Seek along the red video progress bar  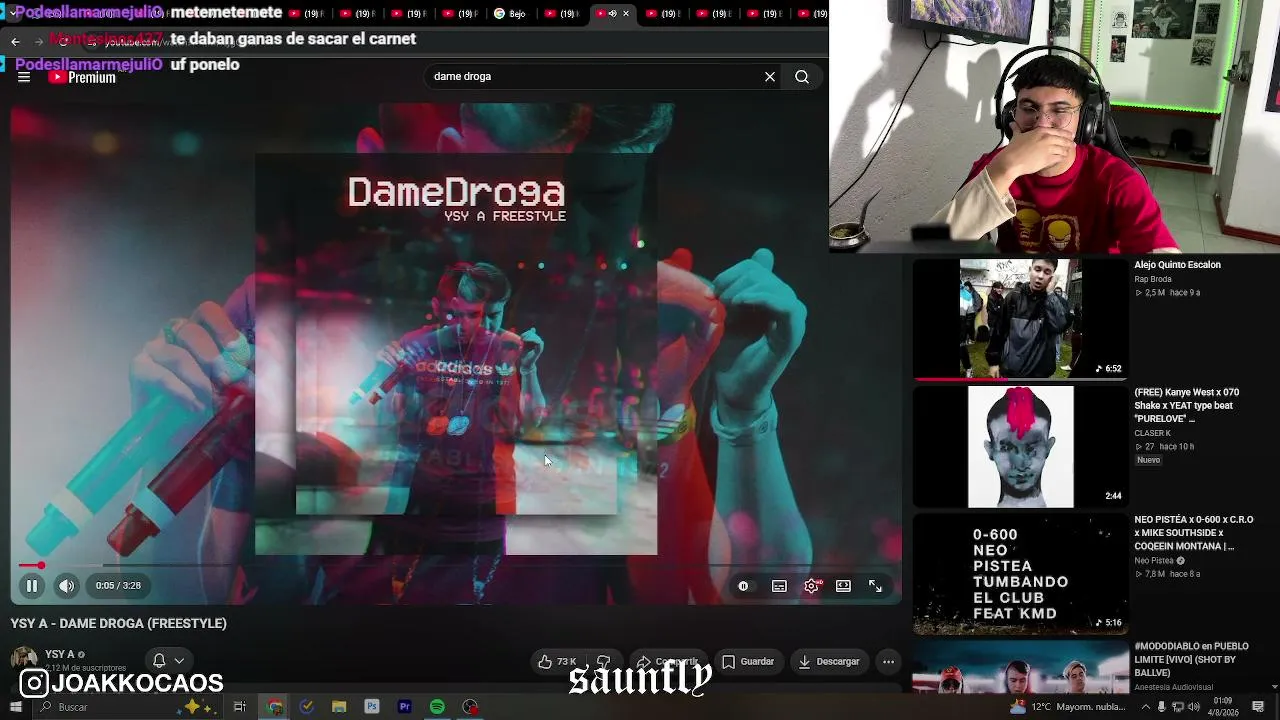click(455, 566)
